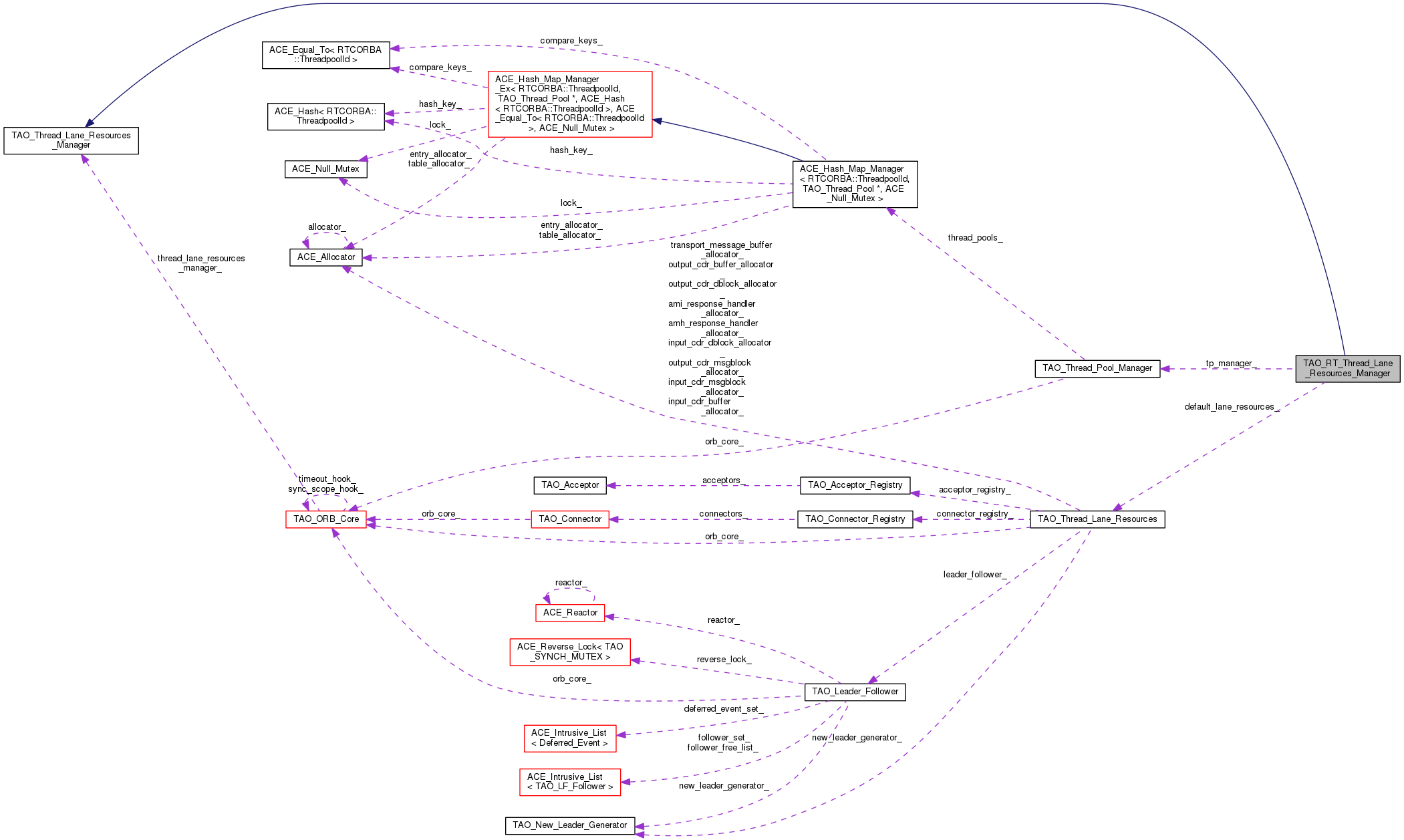
Task: Select the TAO_Connector_Registry node
Action: 855,519
